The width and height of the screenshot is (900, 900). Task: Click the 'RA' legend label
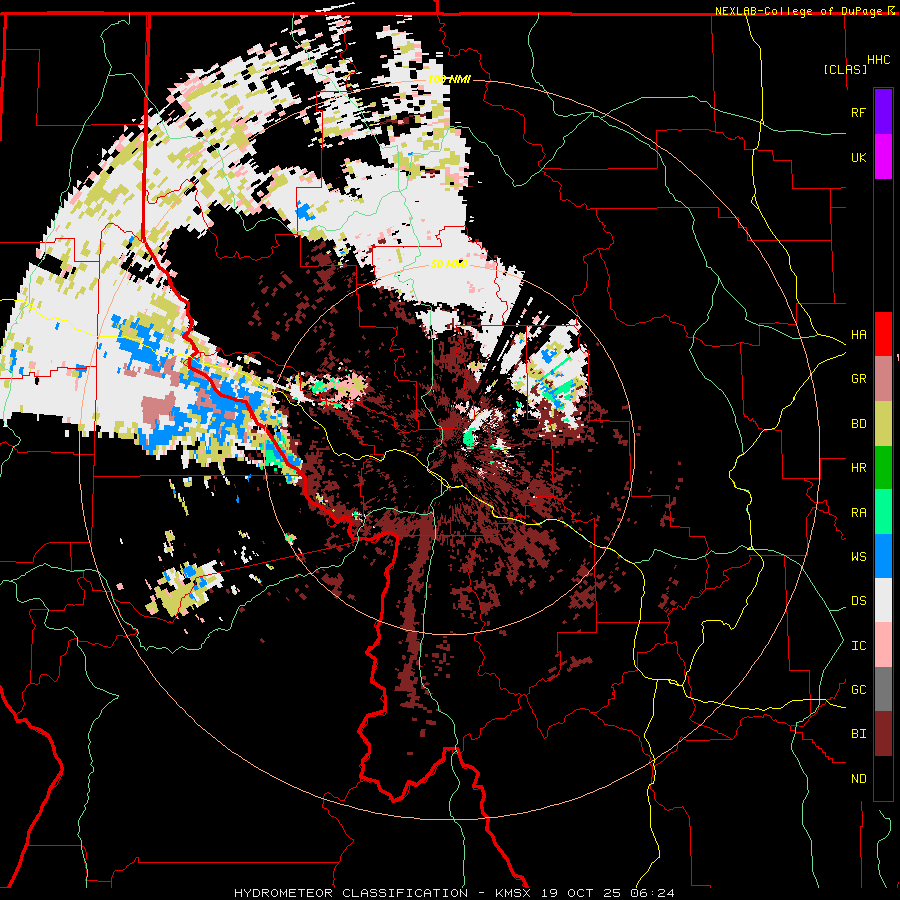coord(858,513)
